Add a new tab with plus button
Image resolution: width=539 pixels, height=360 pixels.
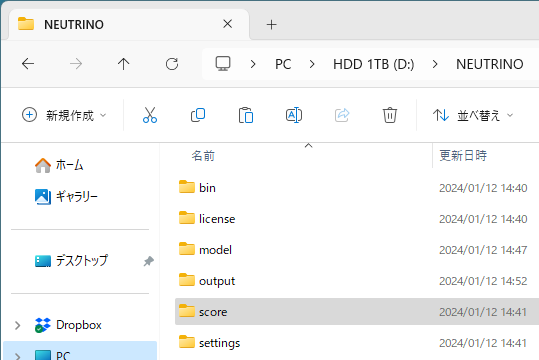tap(272, 24)
